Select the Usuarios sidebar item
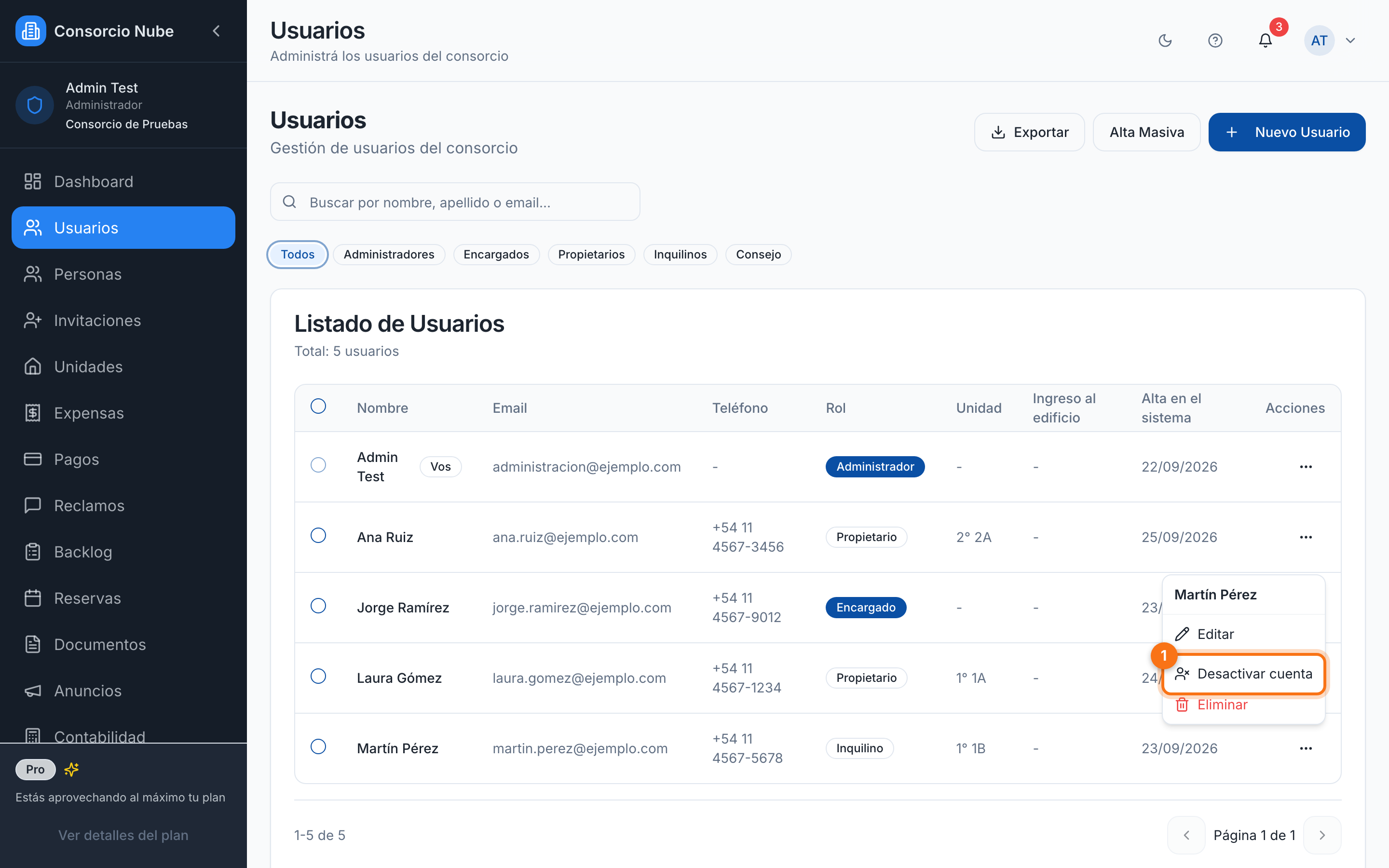Viewport: 1389px width, 868px height. (x=123, y=228)
